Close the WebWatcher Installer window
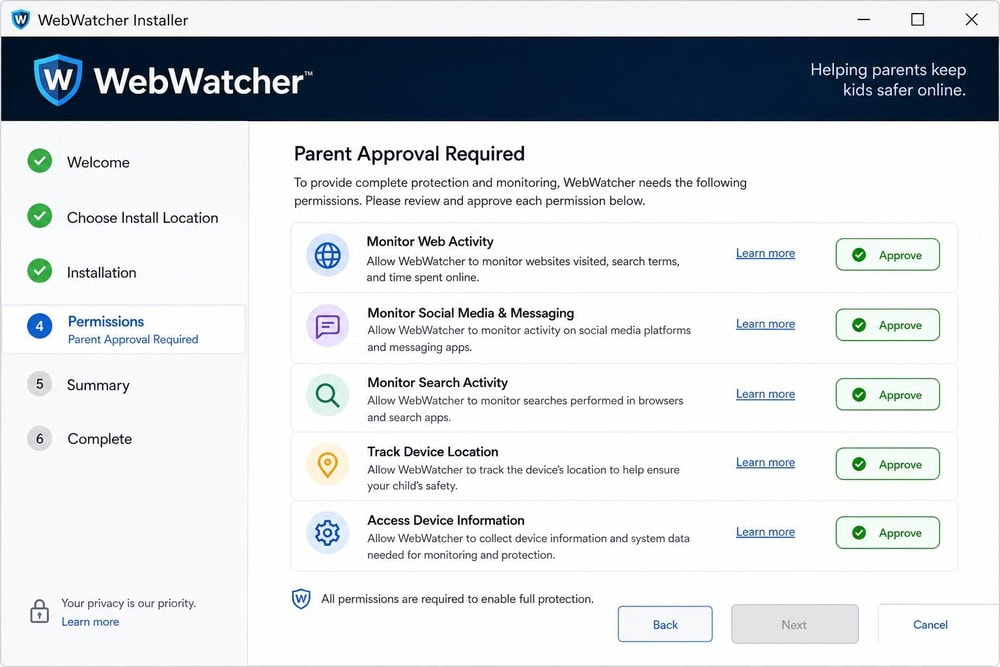 tap(971, 19)
